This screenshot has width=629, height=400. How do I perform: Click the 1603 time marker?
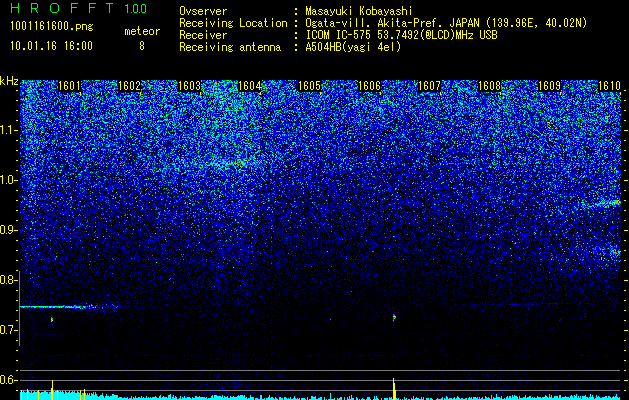[x=189, y=86]
